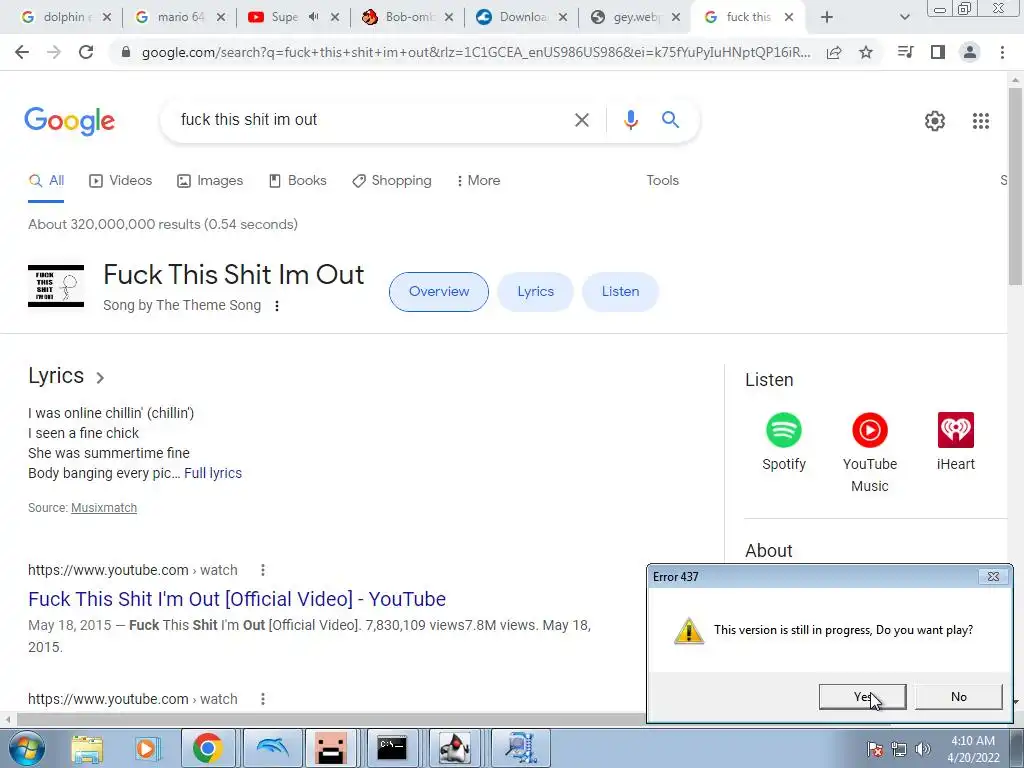1024x768 pixels.
Task: Clear the search box with the X icon
Action: pos(581,120)
